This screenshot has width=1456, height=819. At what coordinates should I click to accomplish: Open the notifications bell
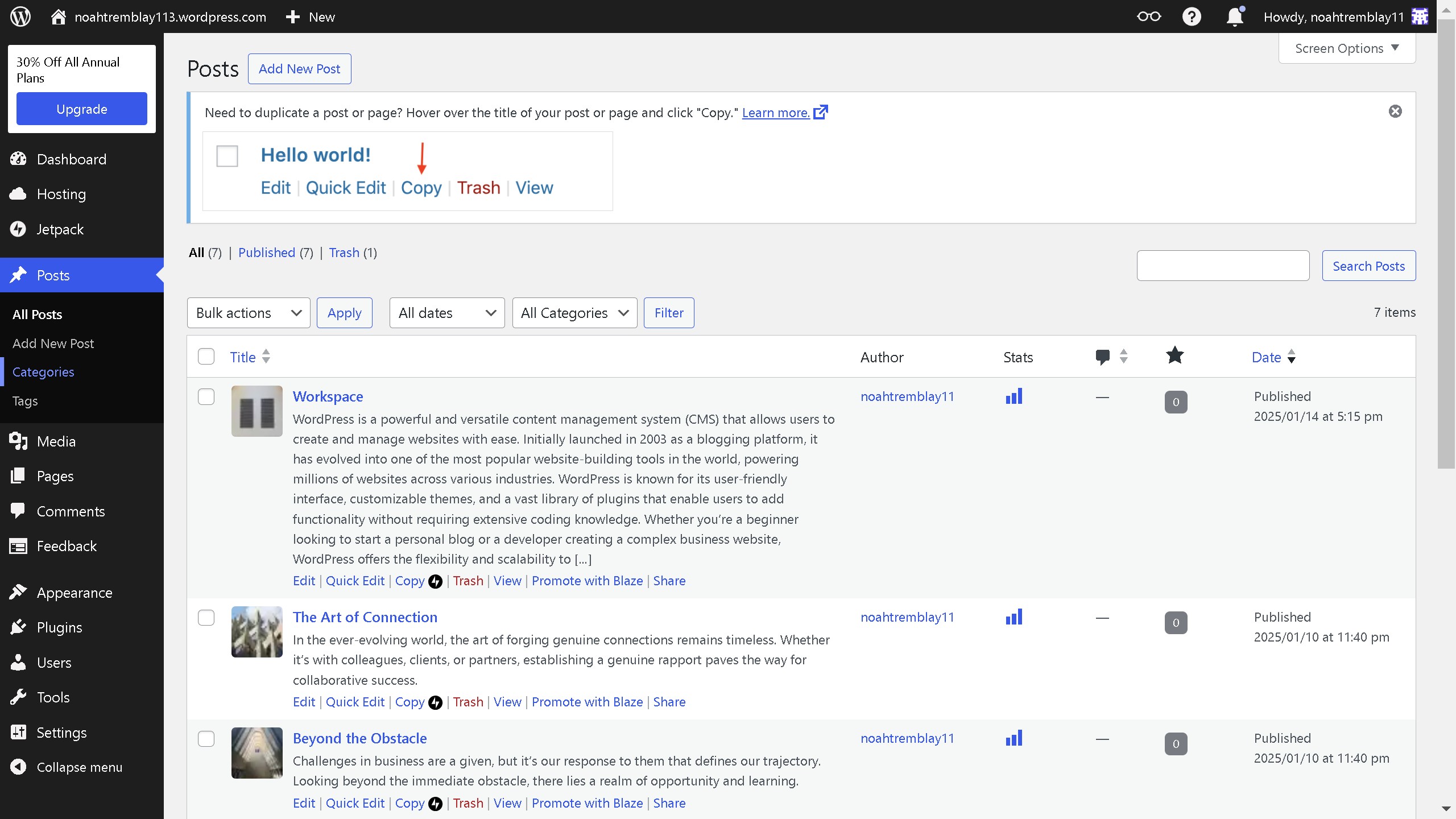click(1234, 16)
